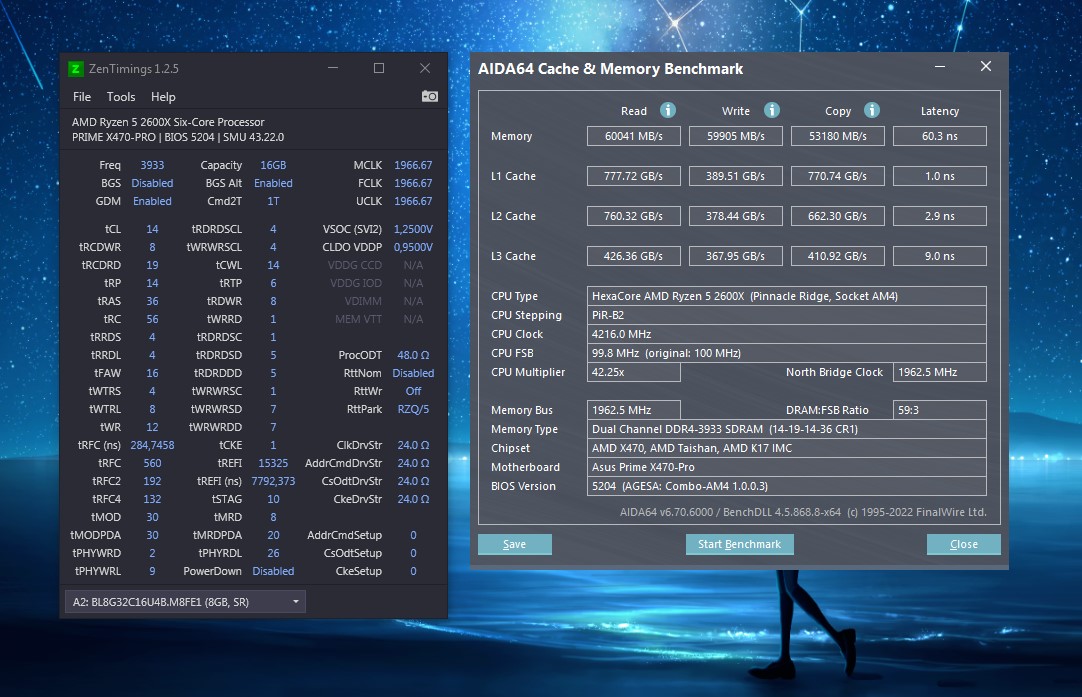The image size is (1082, 697).
Task: Click the Capacity value 16GB in ZenTimings
Action: coord(273,165)
